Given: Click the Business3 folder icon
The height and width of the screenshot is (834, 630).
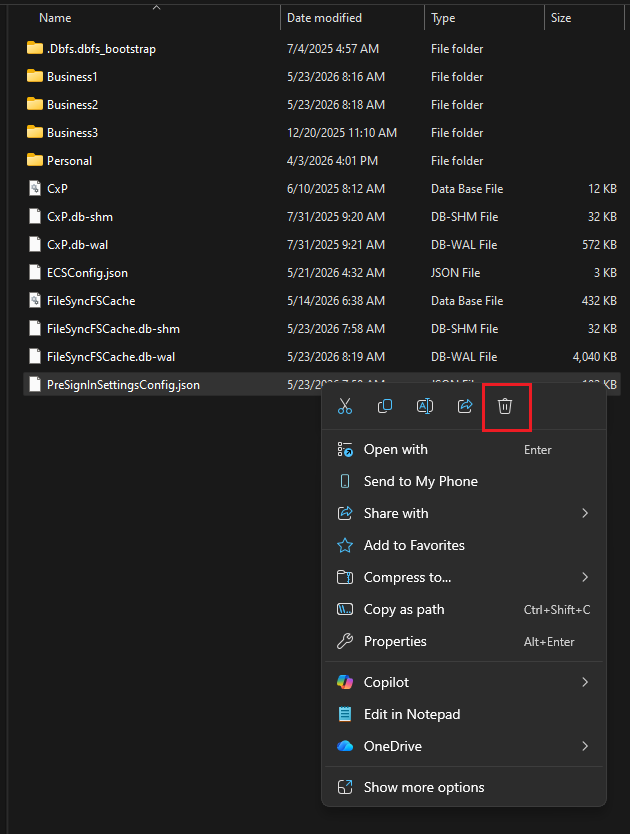Looking at the screenshot, I should tap(35, 132).
